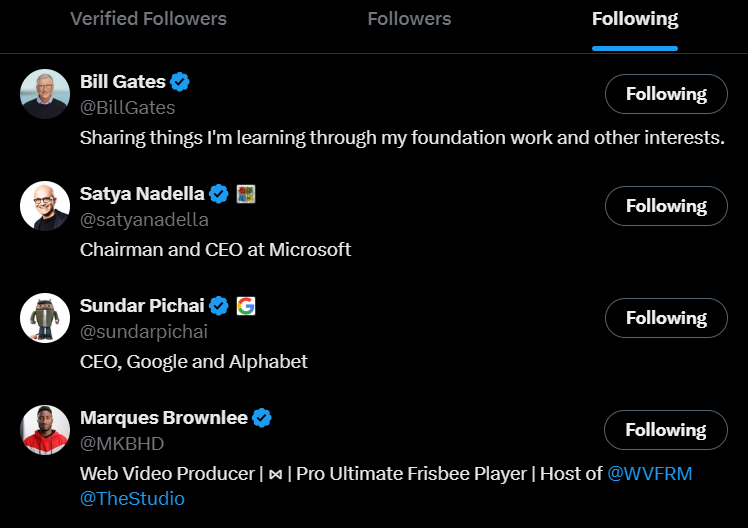Open Bill Gates' profile picture
The image size is (748, 528).
tap(45, 94)
